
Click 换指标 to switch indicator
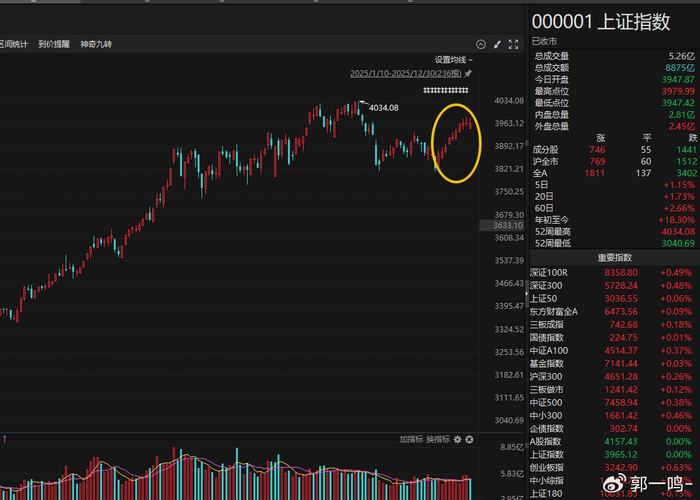pyautogui.click(x=438, y=439)
